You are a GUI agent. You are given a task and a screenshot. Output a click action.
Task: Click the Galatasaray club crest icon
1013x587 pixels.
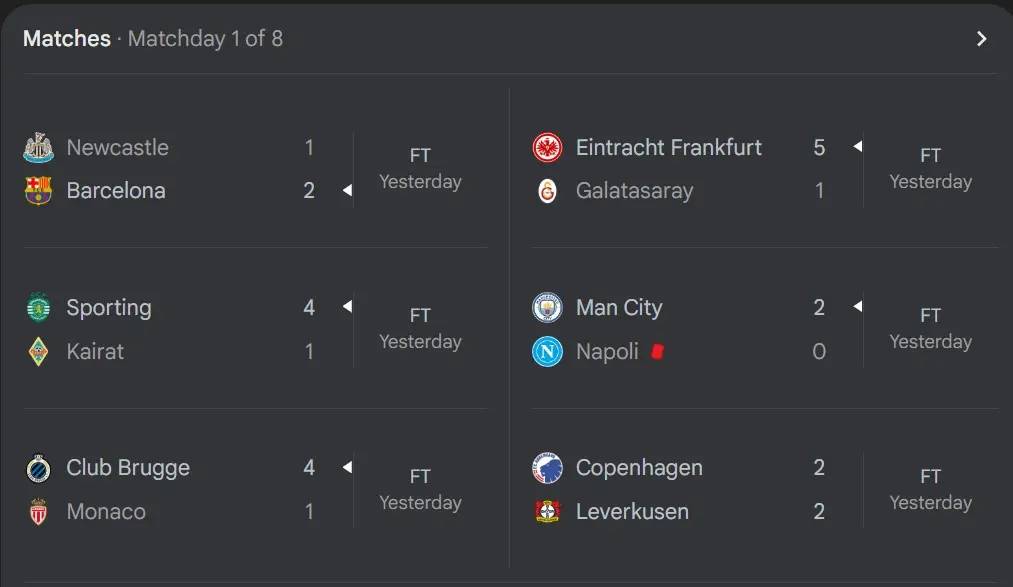[x=547, y=191]
